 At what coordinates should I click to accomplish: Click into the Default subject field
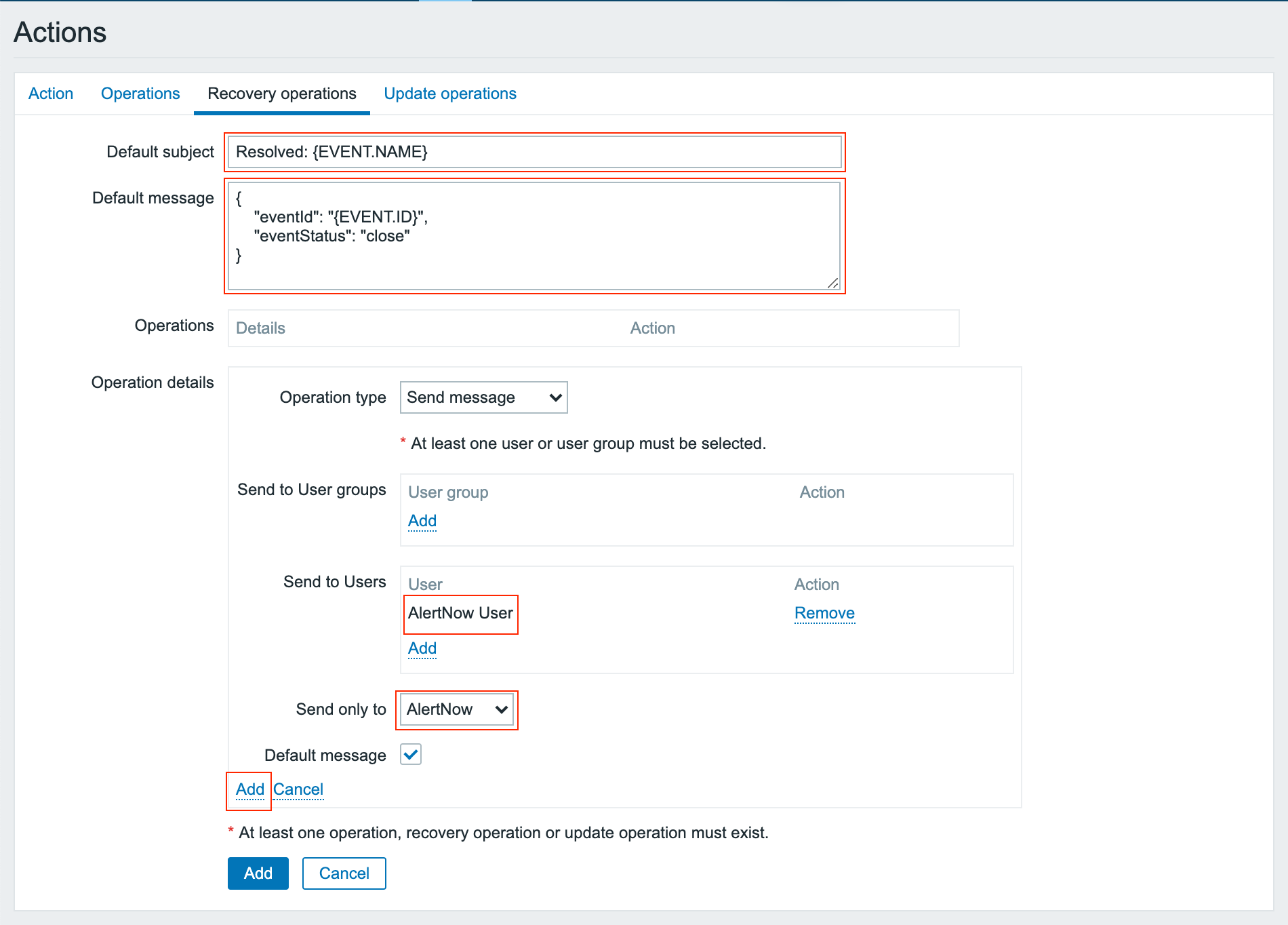[x=534, y=152]
